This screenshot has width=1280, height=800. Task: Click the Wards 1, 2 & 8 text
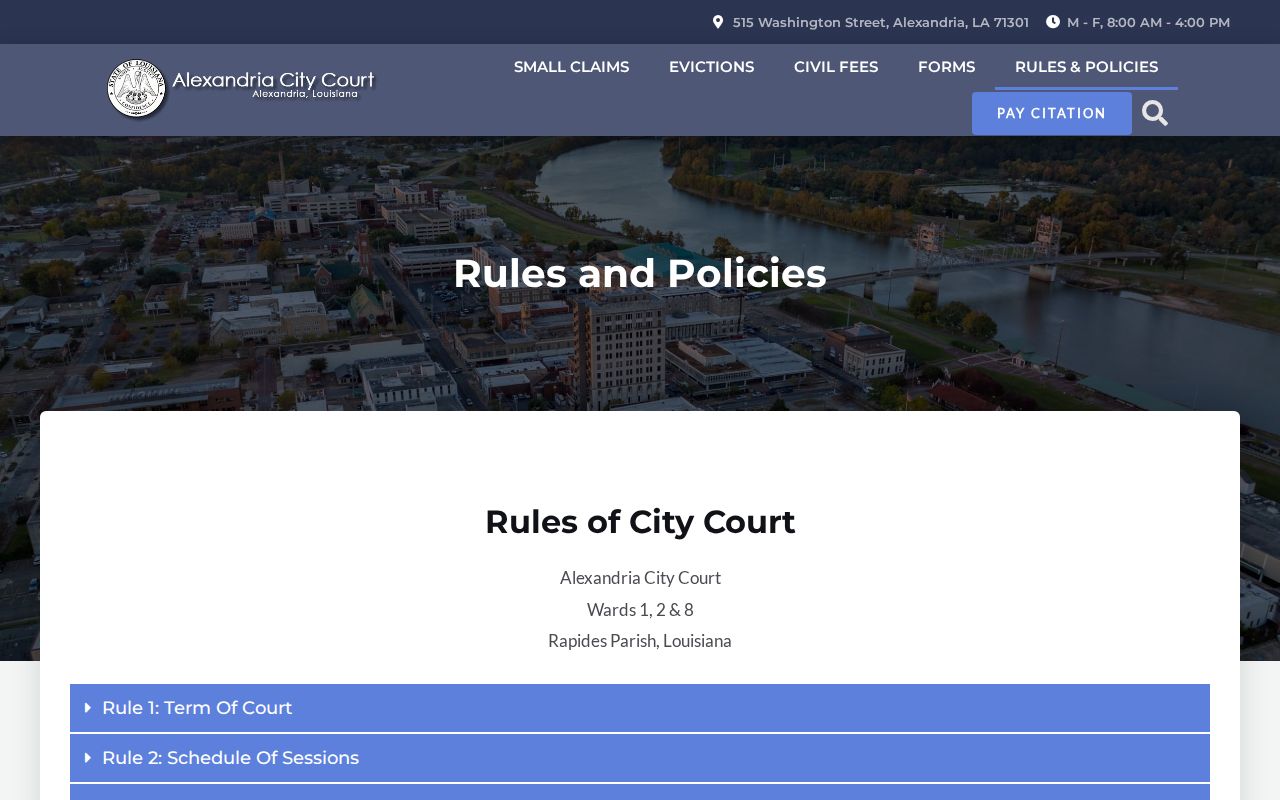pos(640,610)
